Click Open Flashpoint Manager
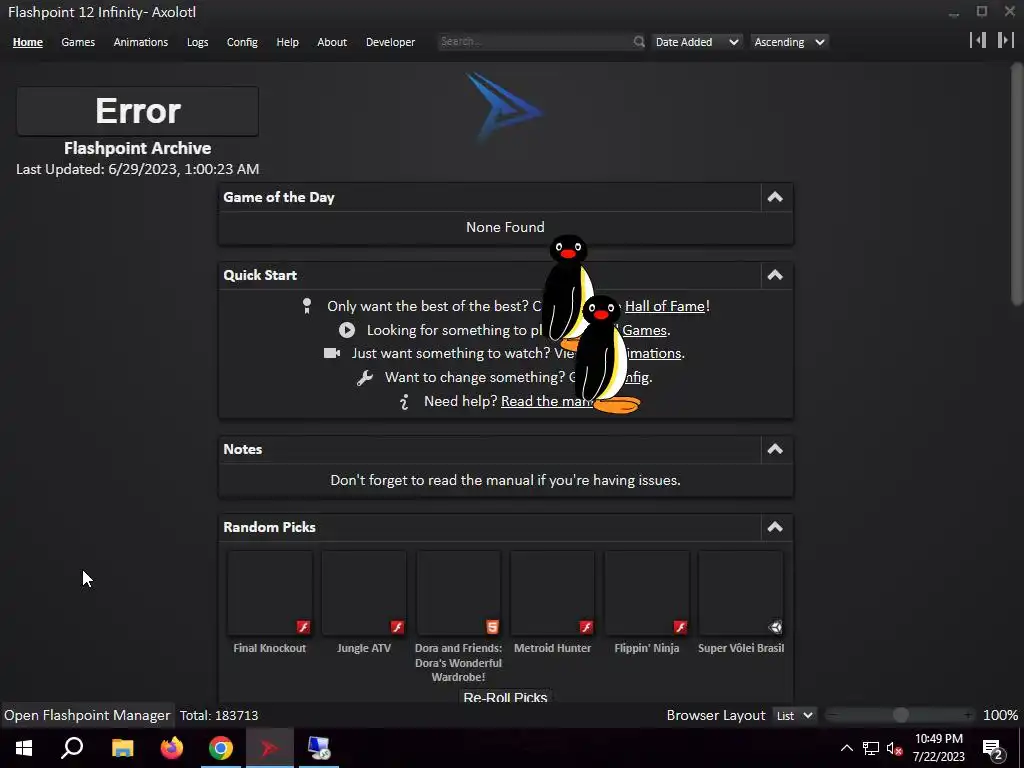Image resolution: width=1024 pixels, height=768 pixels. click(87, 715)
